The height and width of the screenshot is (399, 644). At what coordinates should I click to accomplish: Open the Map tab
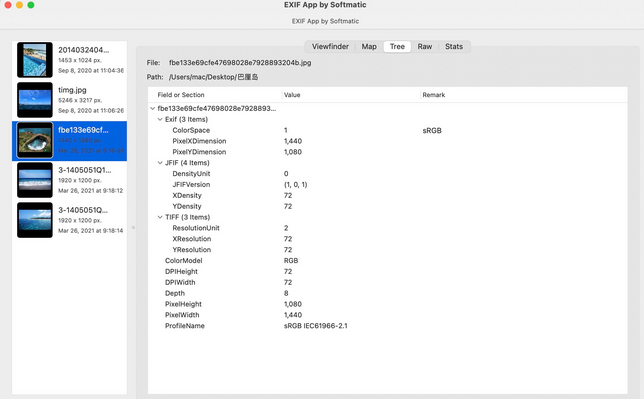point(369,46)
